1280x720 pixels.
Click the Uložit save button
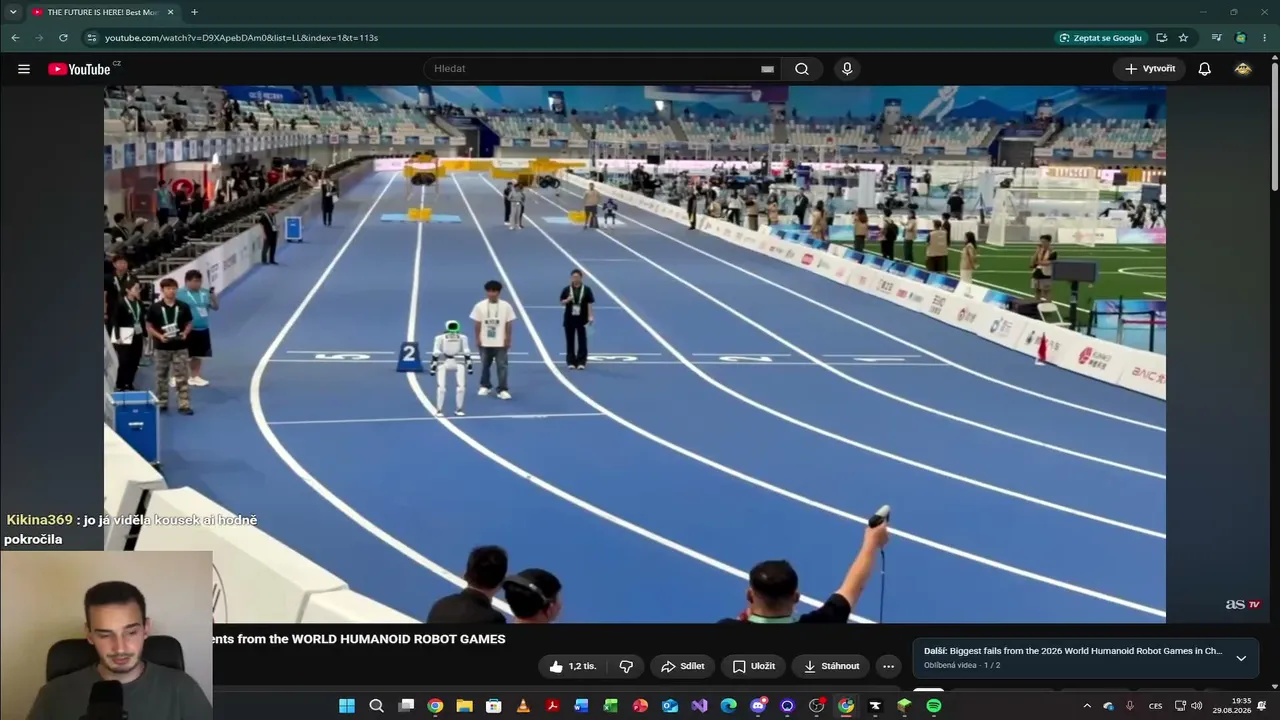tap(753, 666)
